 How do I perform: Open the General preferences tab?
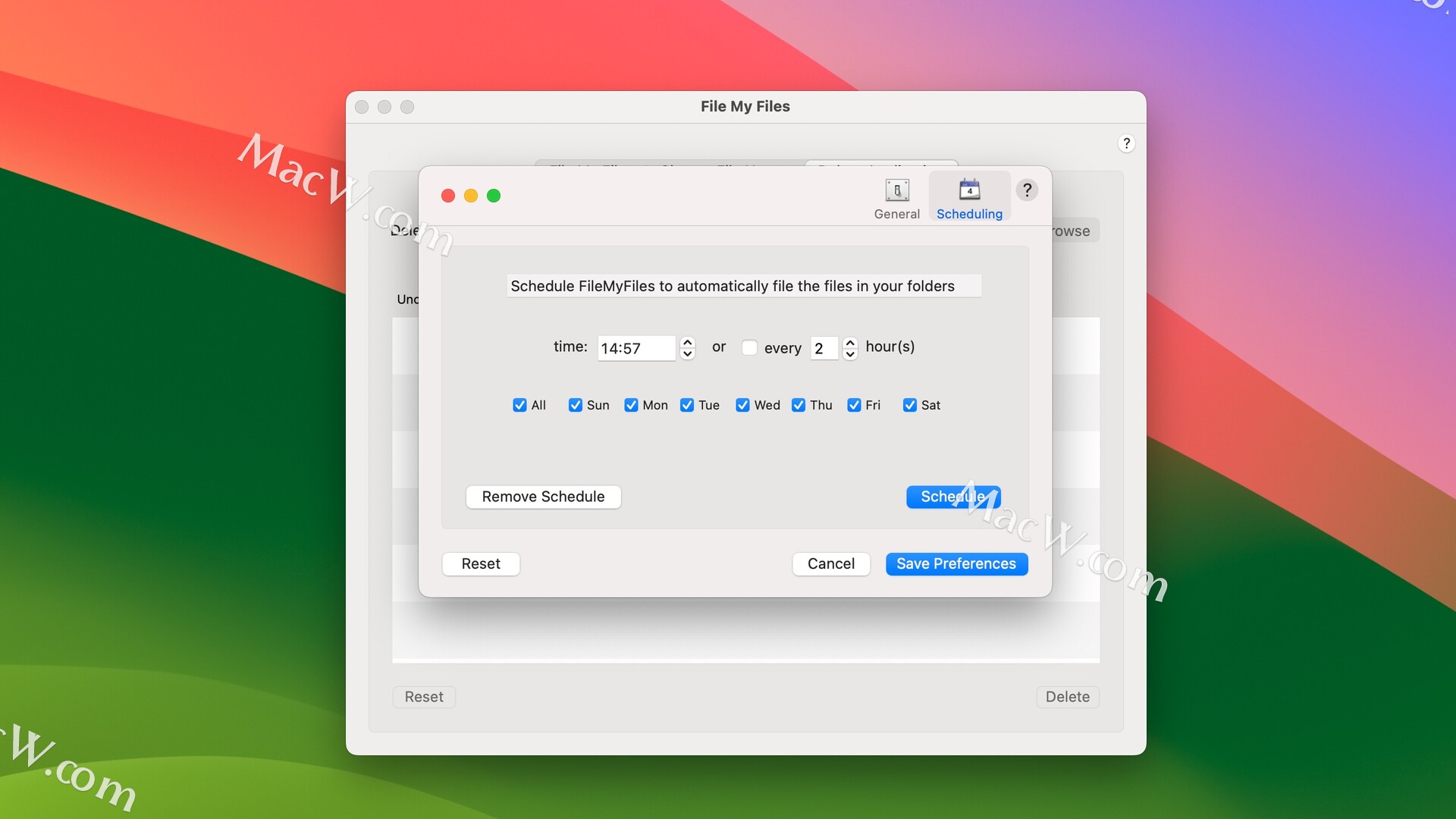(896, 199)
